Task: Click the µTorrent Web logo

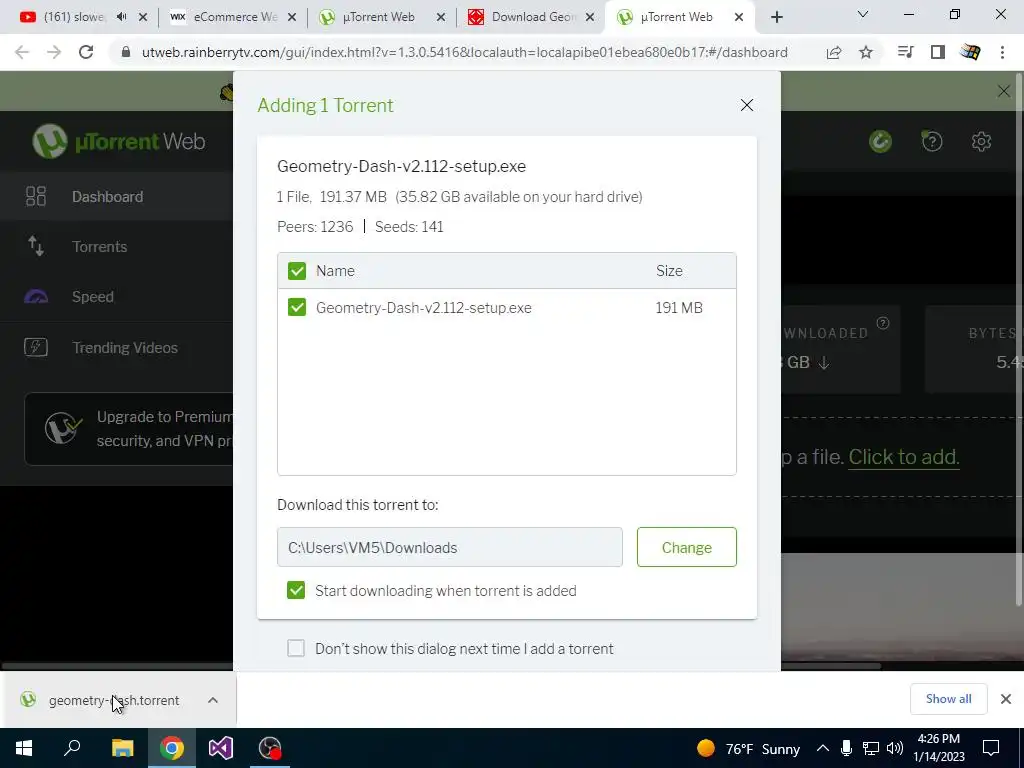Action: 119,141
